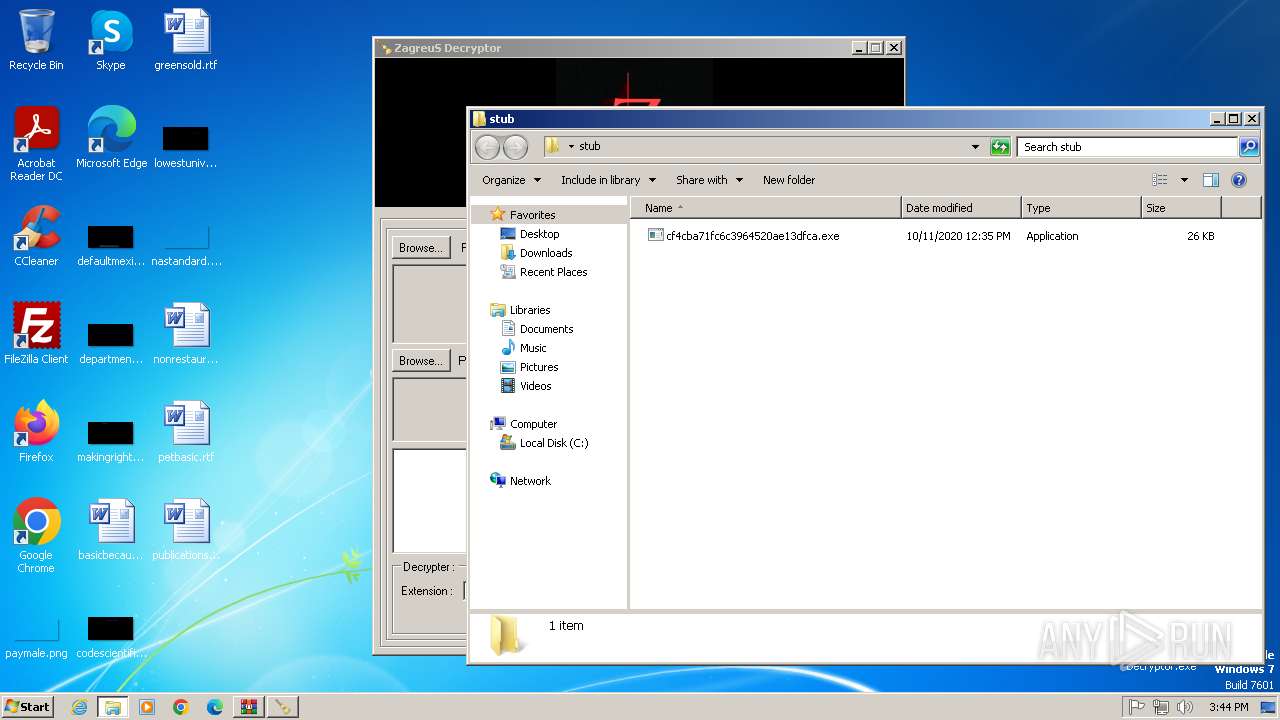Open Microsoft Edge desktop shortcut

click(111, 138)
